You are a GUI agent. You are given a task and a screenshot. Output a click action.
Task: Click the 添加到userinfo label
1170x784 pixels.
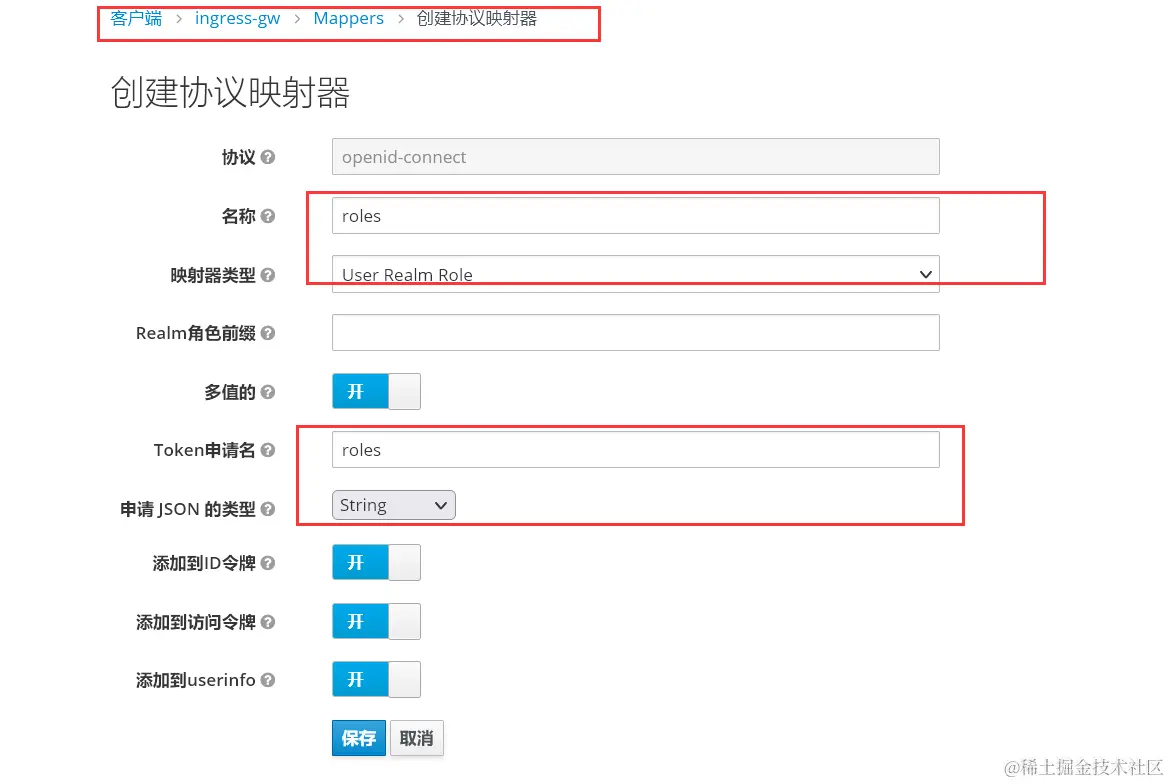point(195,680)
